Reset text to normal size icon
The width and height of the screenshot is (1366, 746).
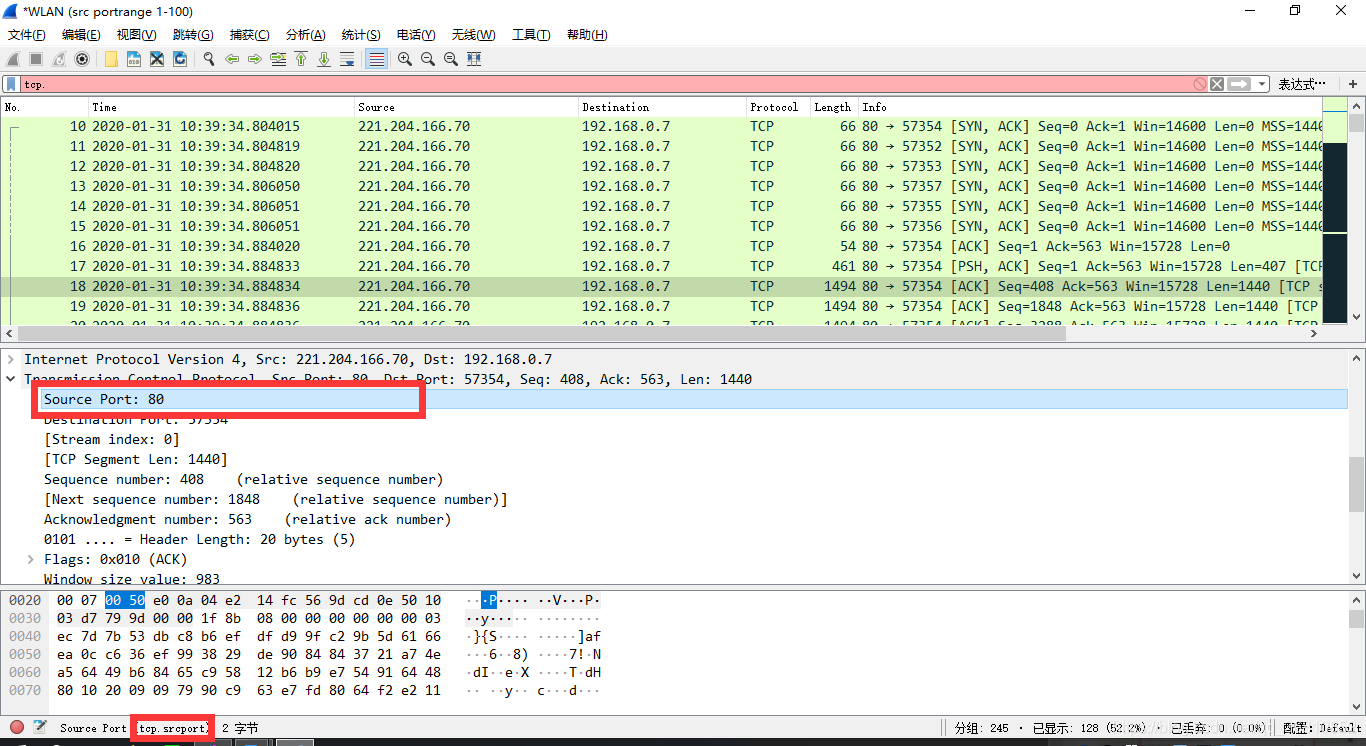451,59
